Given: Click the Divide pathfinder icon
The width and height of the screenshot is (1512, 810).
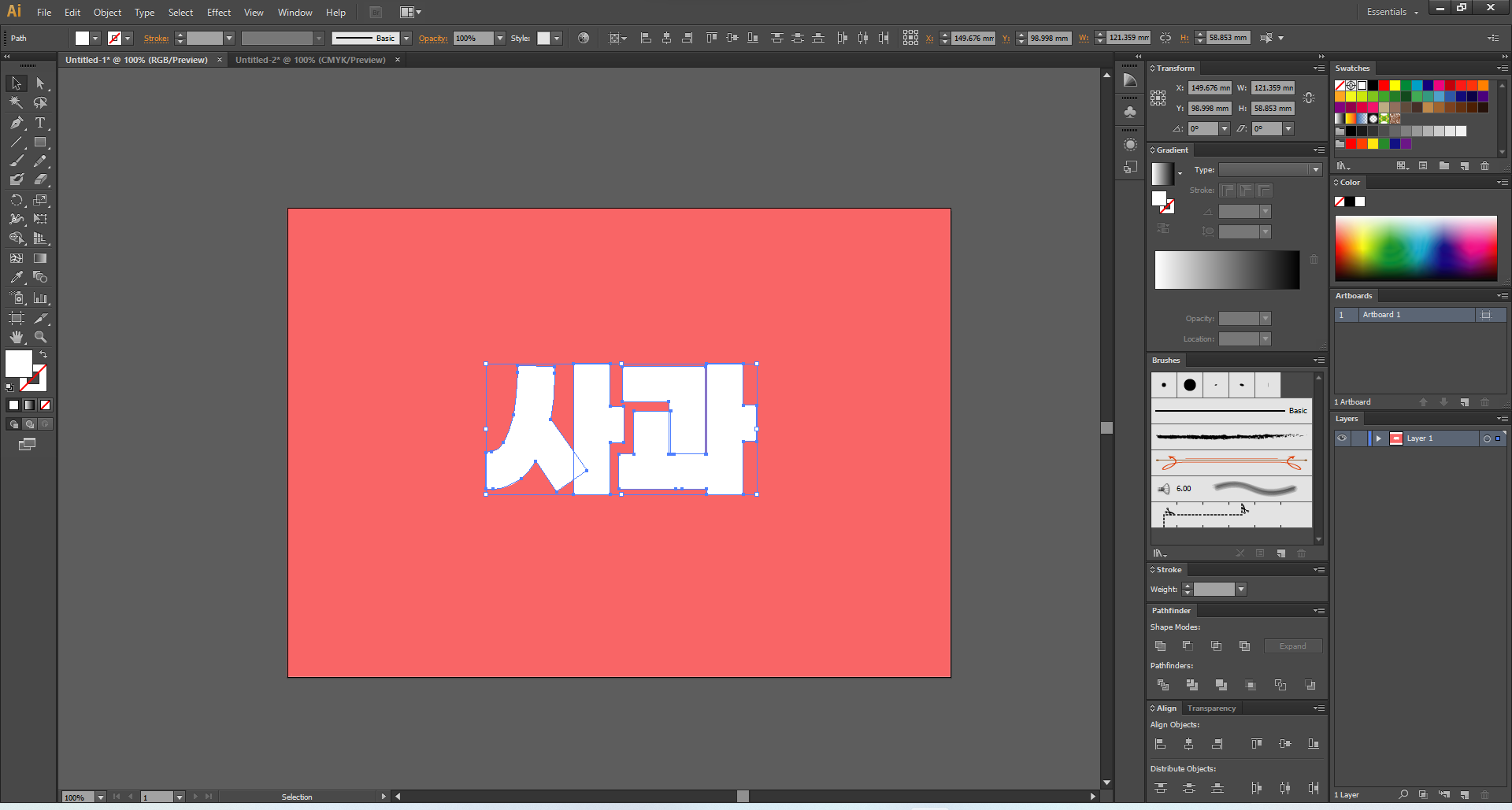Looking at the screenshot, I should pyautogui.click(x=1162, y=685).
